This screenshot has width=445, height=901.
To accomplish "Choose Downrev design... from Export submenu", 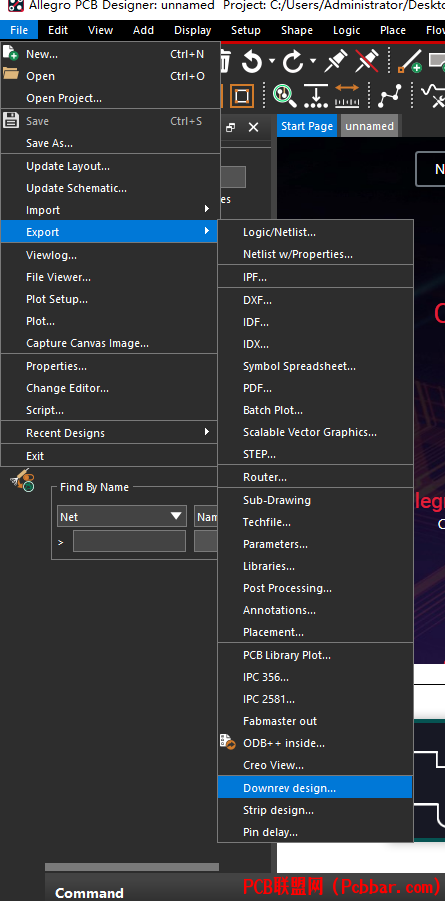I will point(315,788).
